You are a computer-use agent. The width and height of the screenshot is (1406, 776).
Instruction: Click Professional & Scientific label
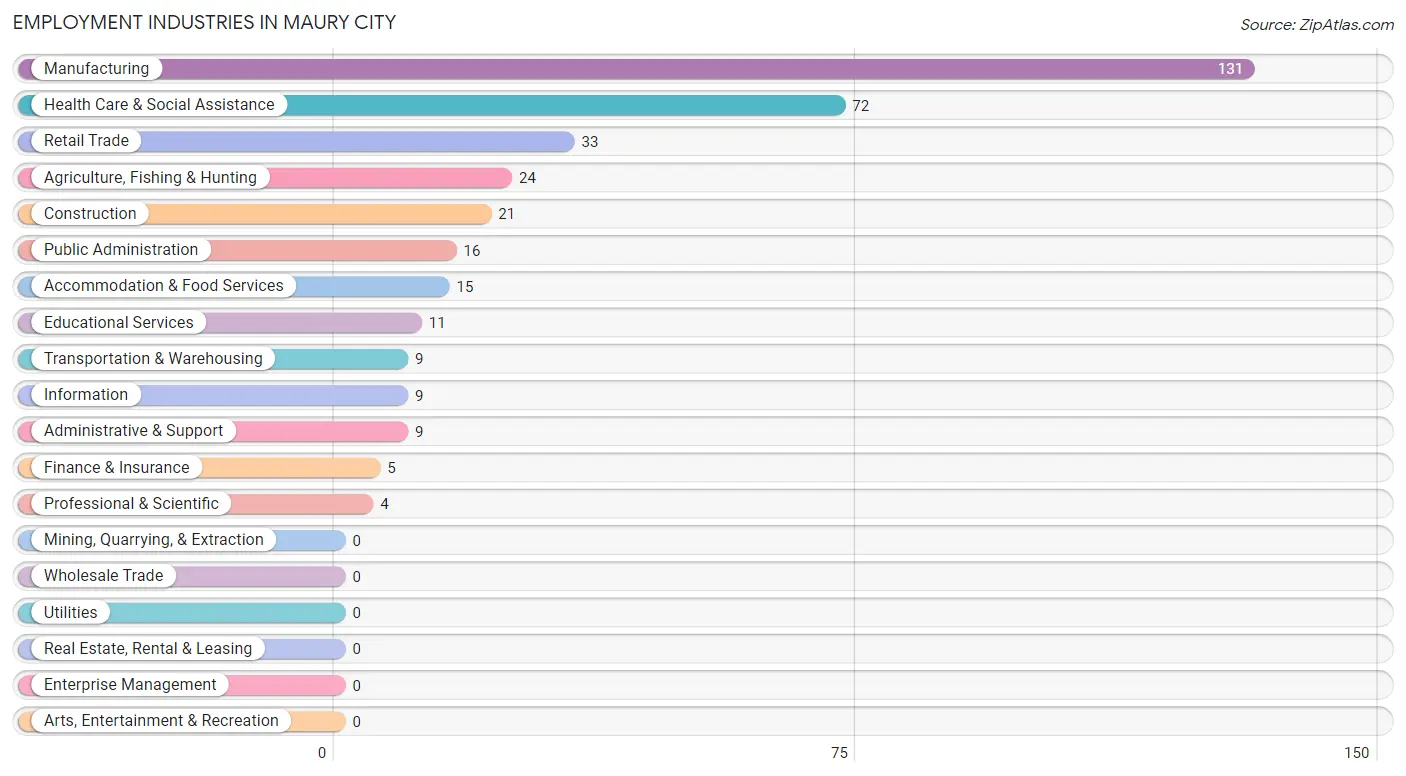pyautogui.click(x=131, y=504)
